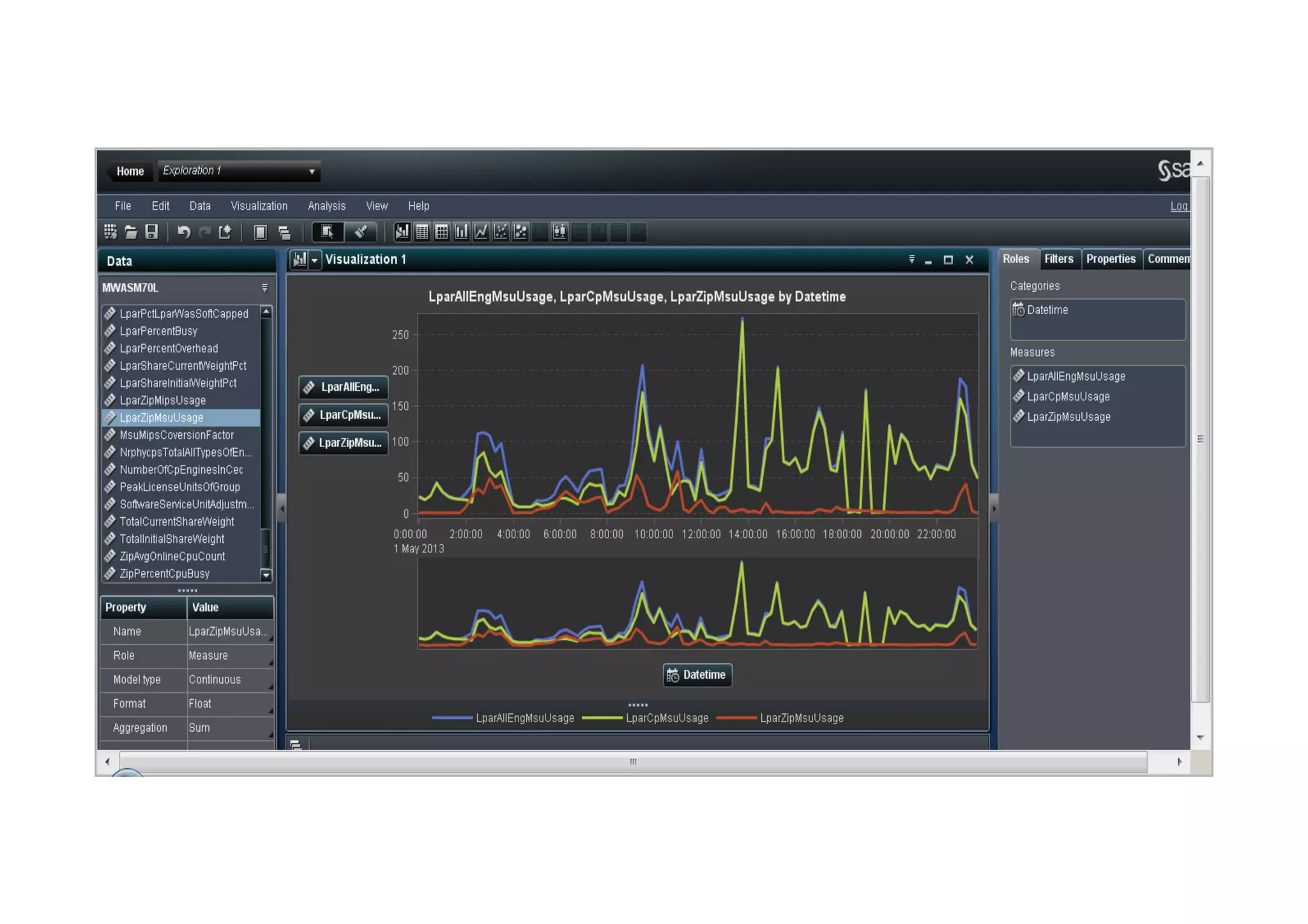The width and height of the screenshot is (1308, 924).
Task: Select the bar chart toolbar icon
Action: pyautogui.click(x=461, y=232)
